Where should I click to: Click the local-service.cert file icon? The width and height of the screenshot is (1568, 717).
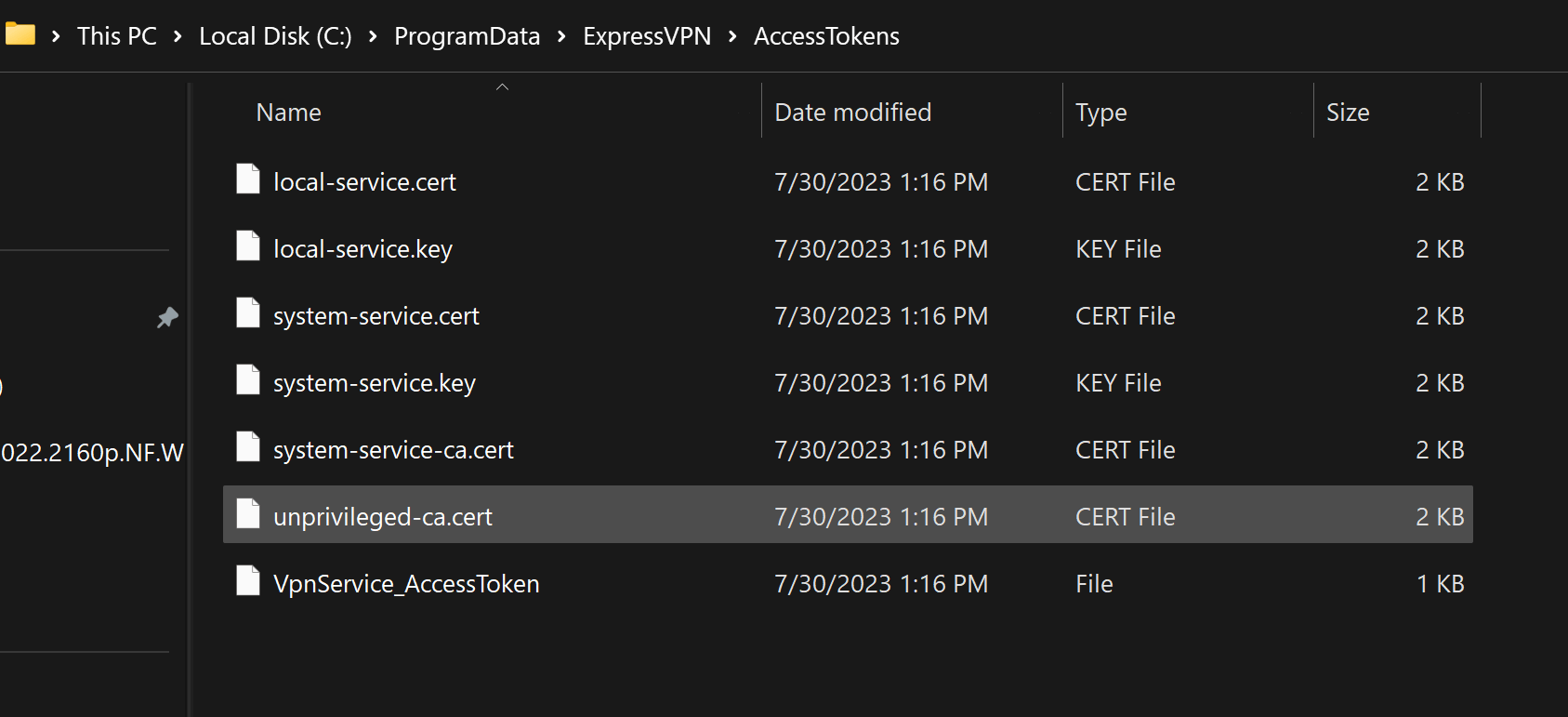tap(248, 179)
